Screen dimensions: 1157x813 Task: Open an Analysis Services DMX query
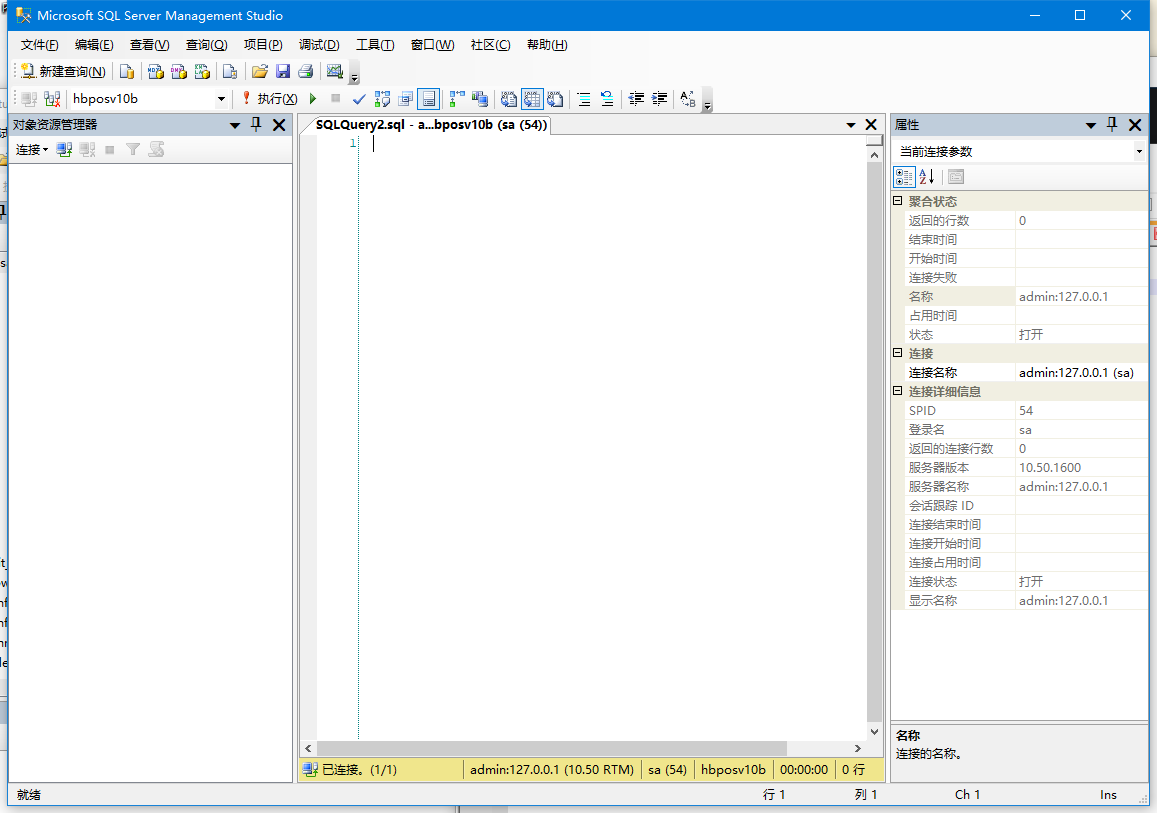[179, 72]
